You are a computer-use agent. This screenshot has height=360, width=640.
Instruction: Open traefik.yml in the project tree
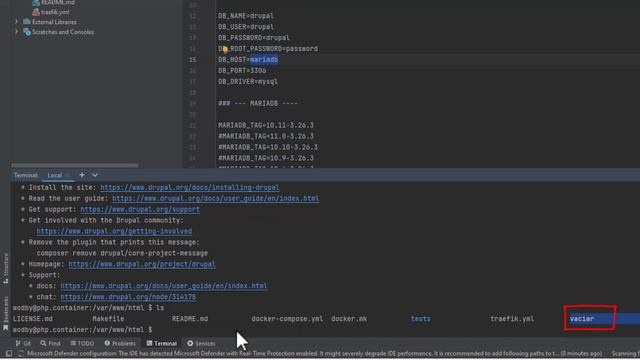tap(55, 12)
